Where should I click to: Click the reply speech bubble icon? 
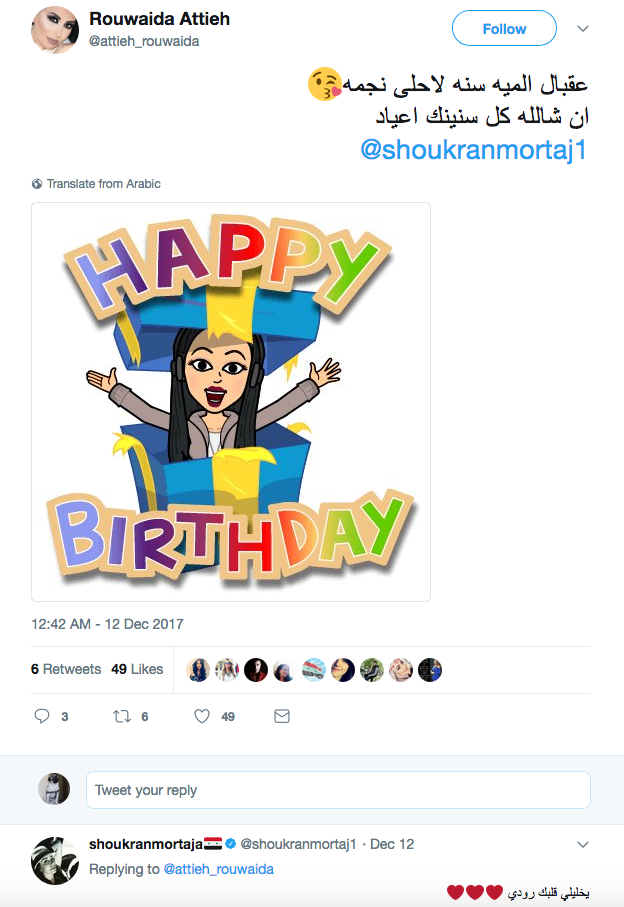point(42,716)
